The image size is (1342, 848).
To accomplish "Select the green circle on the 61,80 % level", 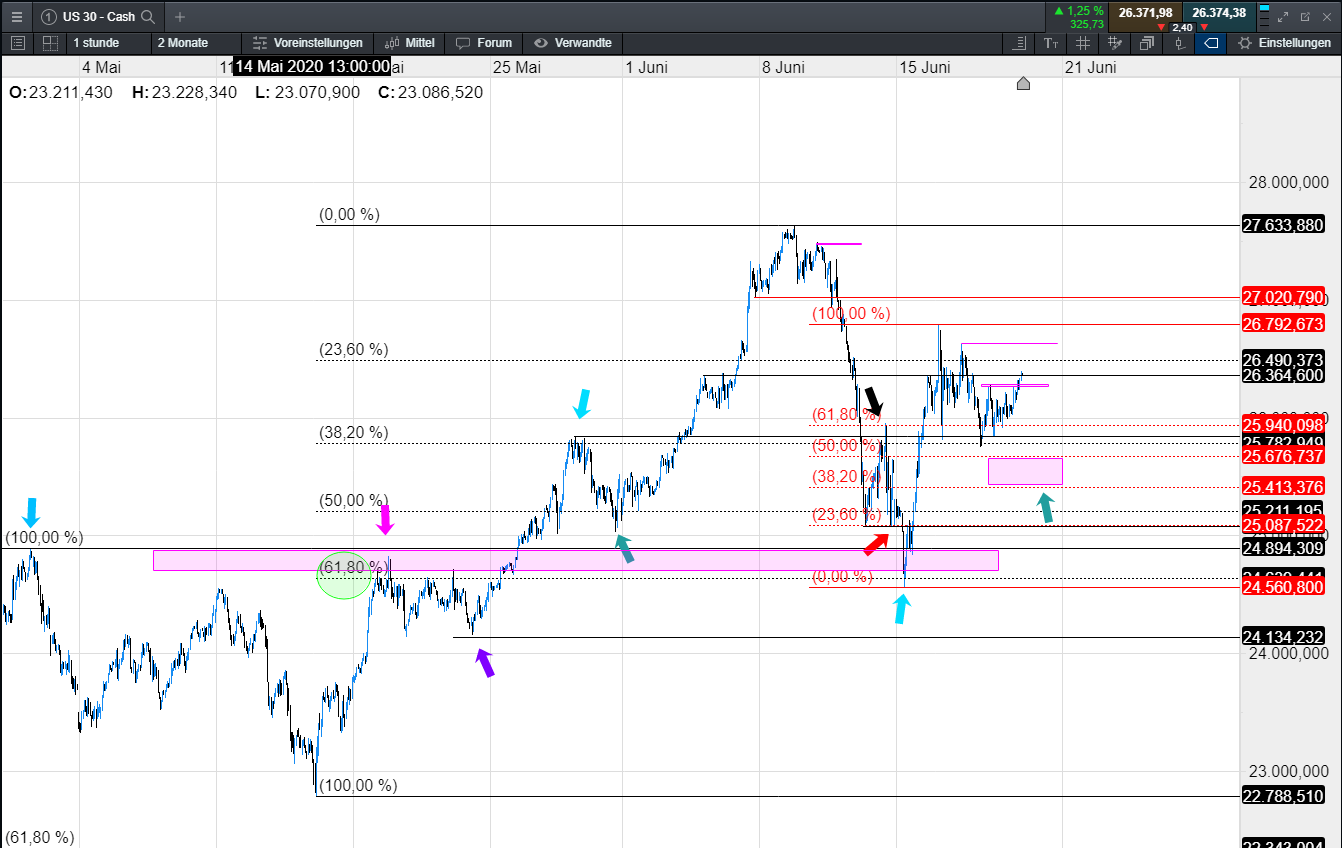I will (x=343, y=575).
